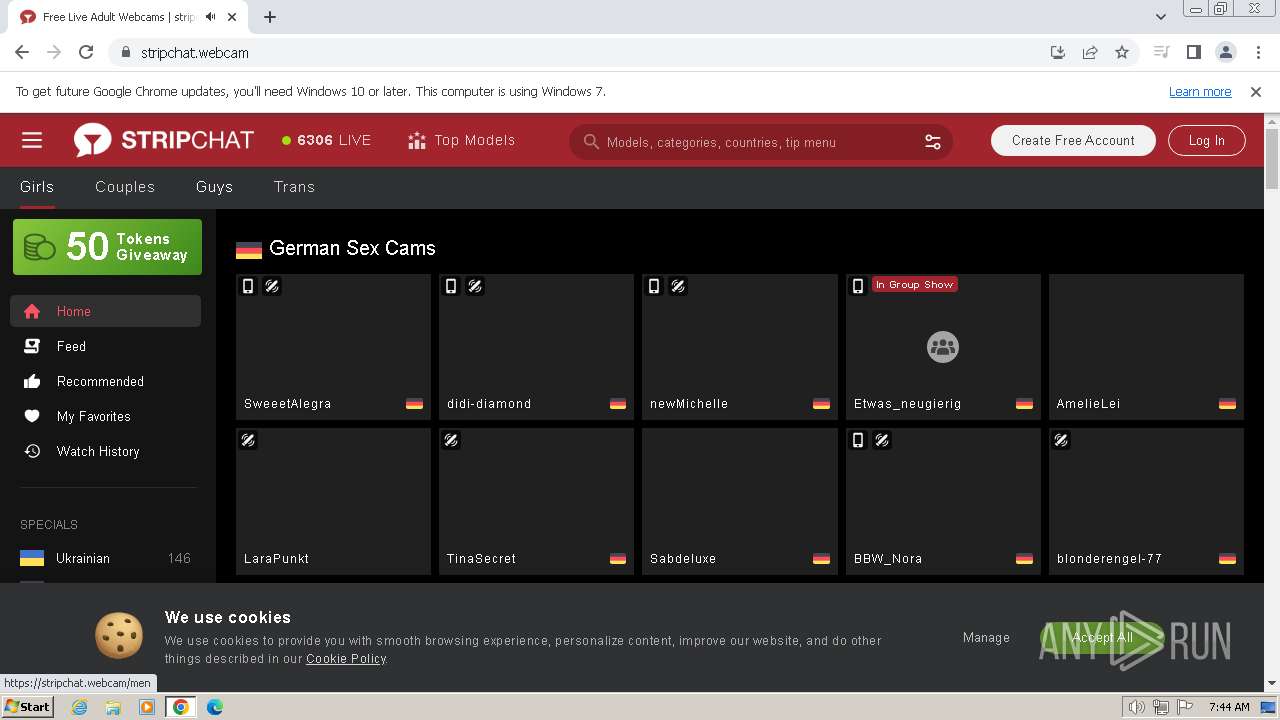Close the Stripchat browser tab
The height and width of the screenshot is (720, 1280).
click(234, 17)
